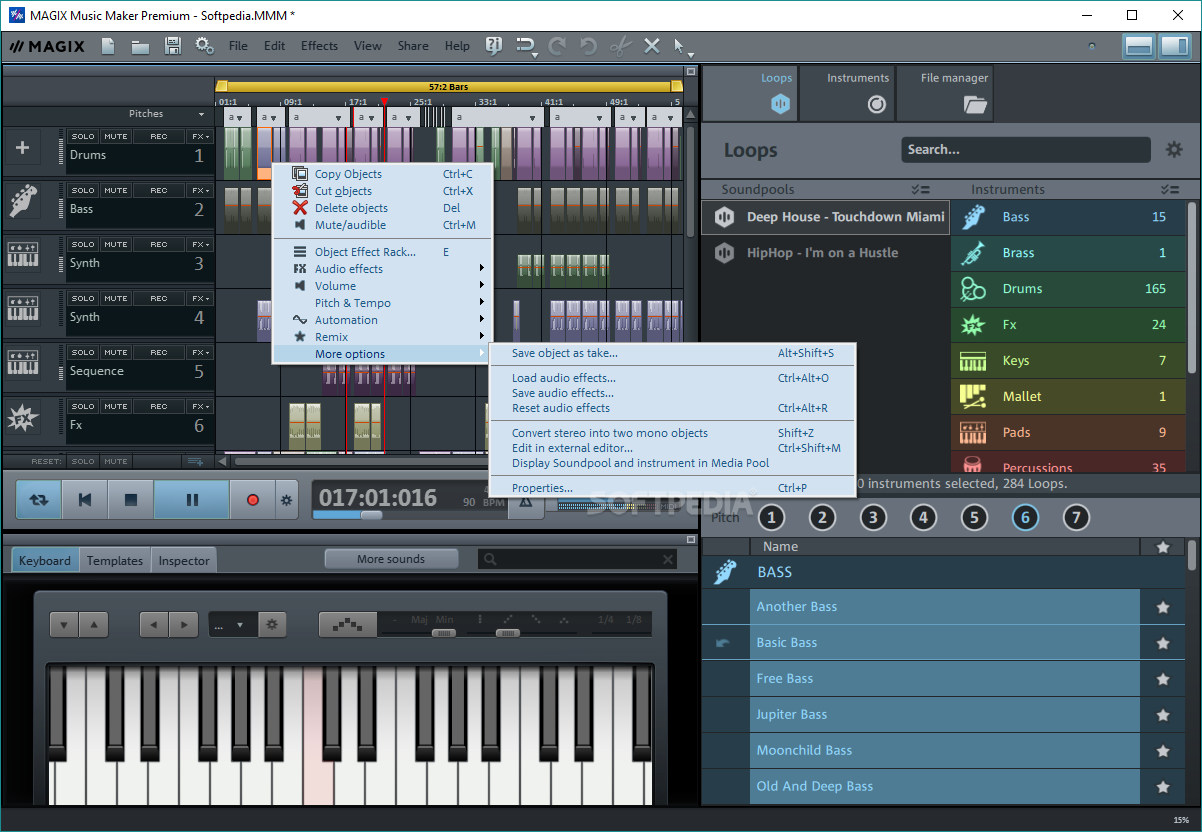Pause playback with the pause button
This screenshot has width=1202, height=832.
pos(192,499)
